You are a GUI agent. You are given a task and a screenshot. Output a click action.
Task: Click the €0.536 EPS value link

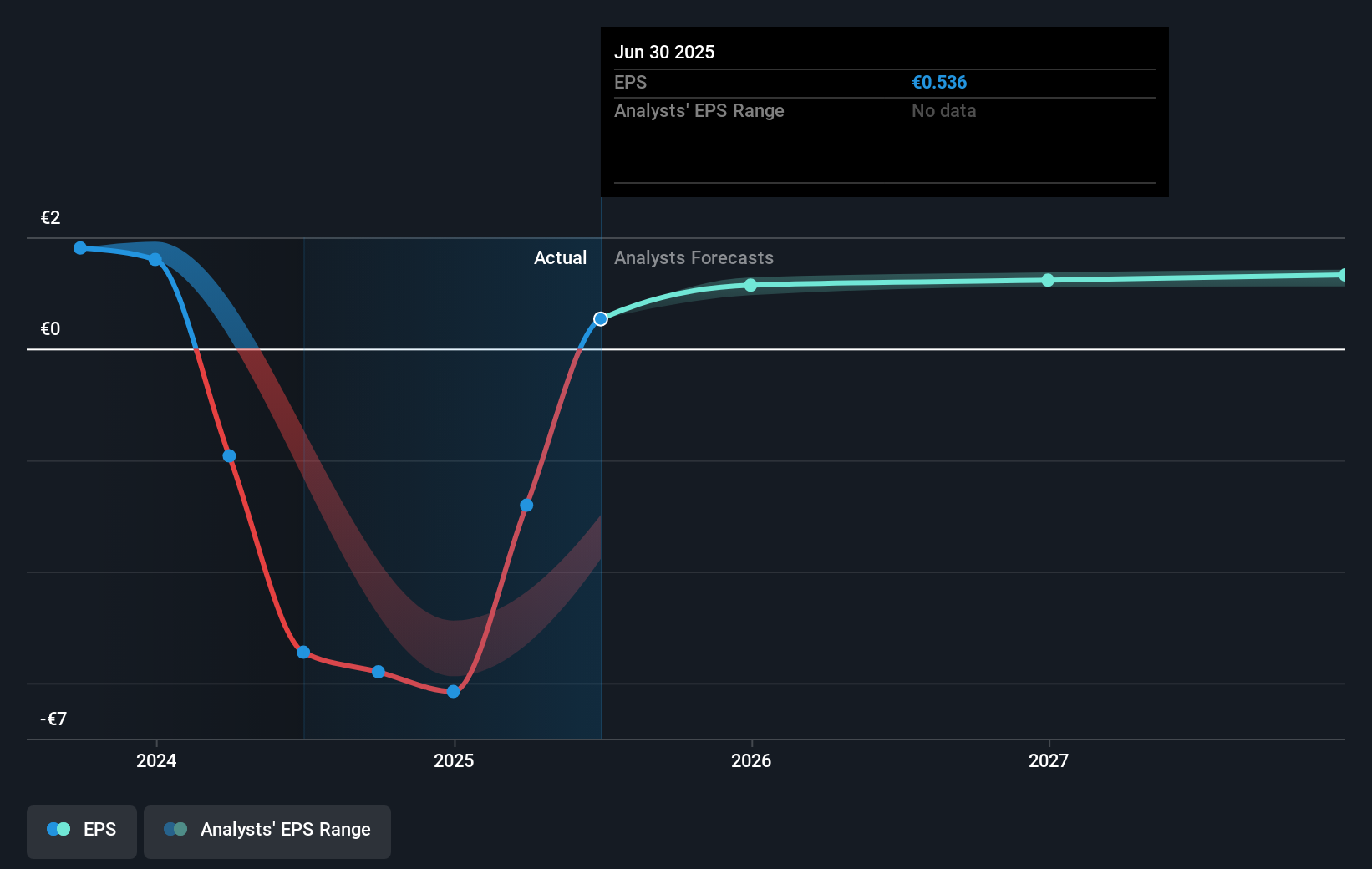tap(939, 82)
